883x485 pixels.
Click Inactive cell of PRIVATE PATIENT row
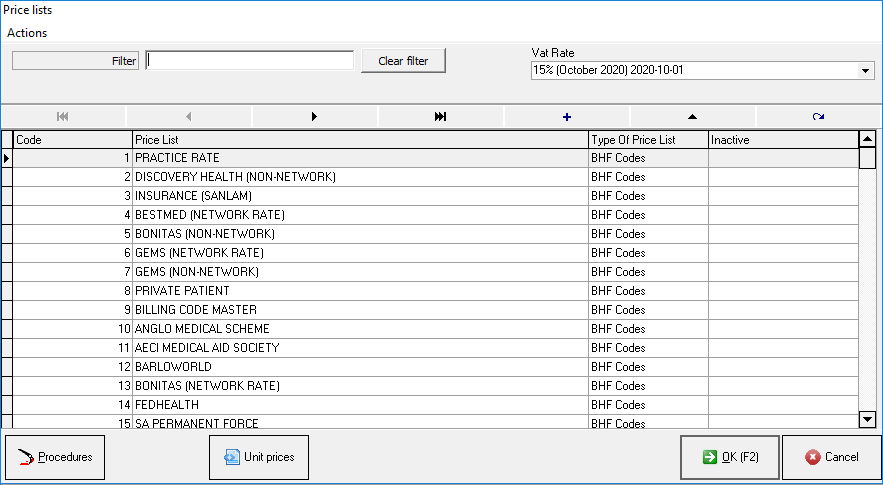tap(783, 291)
